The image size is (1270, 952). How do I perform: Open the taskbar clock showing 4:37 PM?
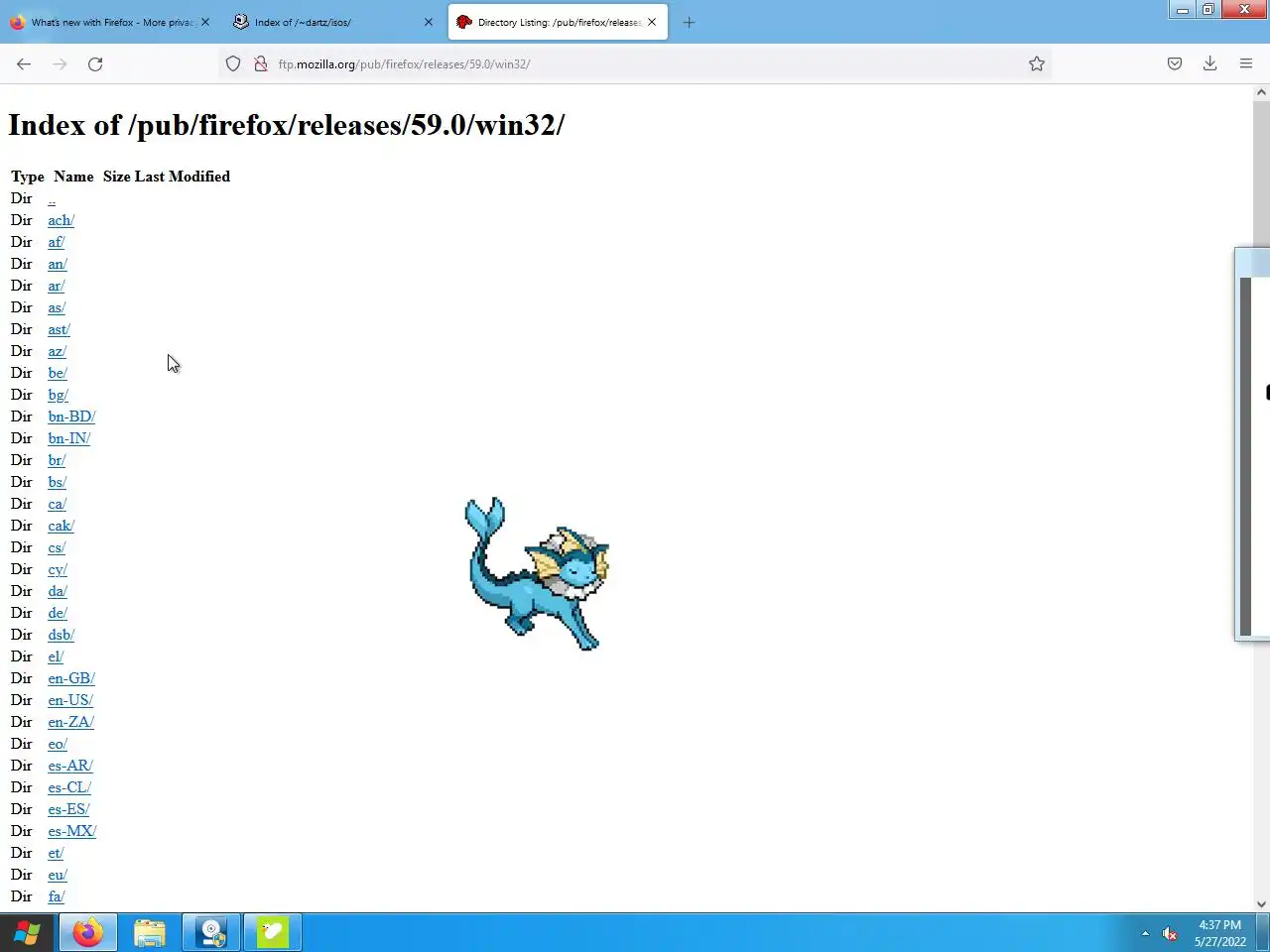pos(1219,933)
